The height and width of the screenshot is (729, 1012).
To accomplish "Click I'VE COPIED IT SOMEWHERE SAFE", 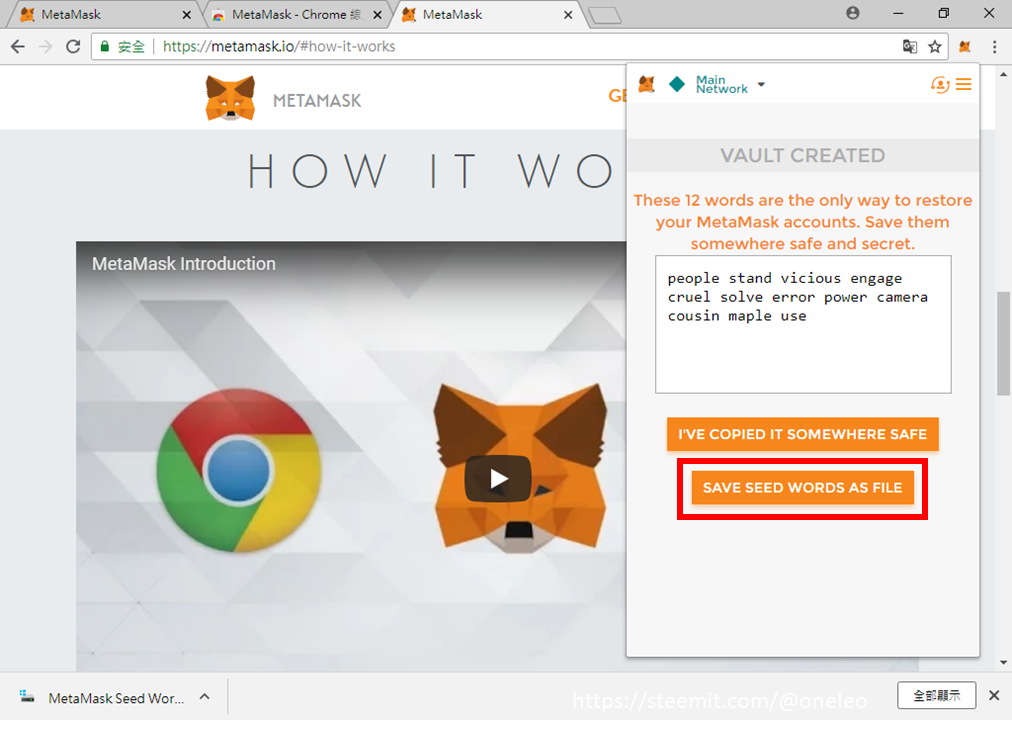I will (802, 434).
